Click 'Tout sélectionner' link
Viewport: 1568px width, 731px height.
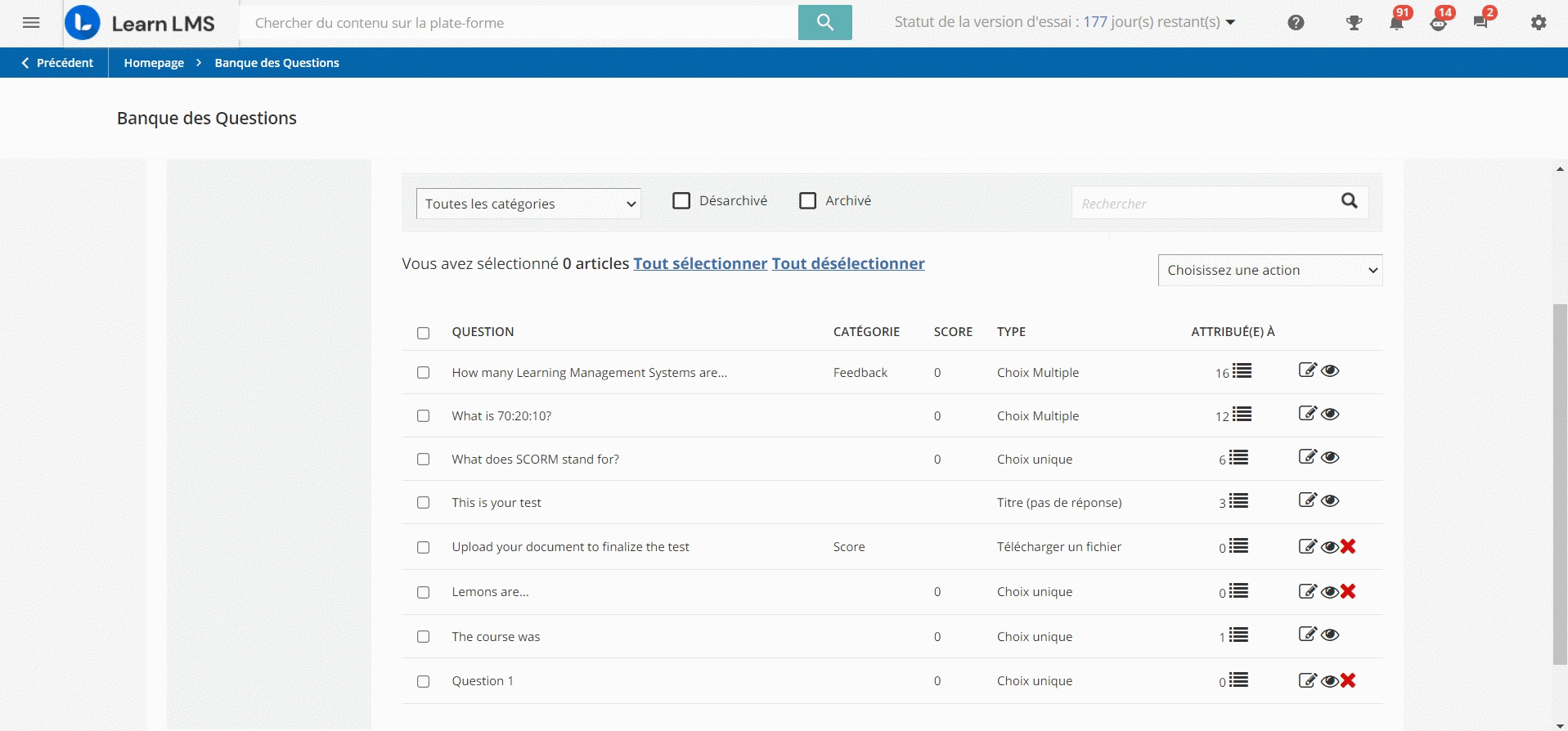pos(700,263)
